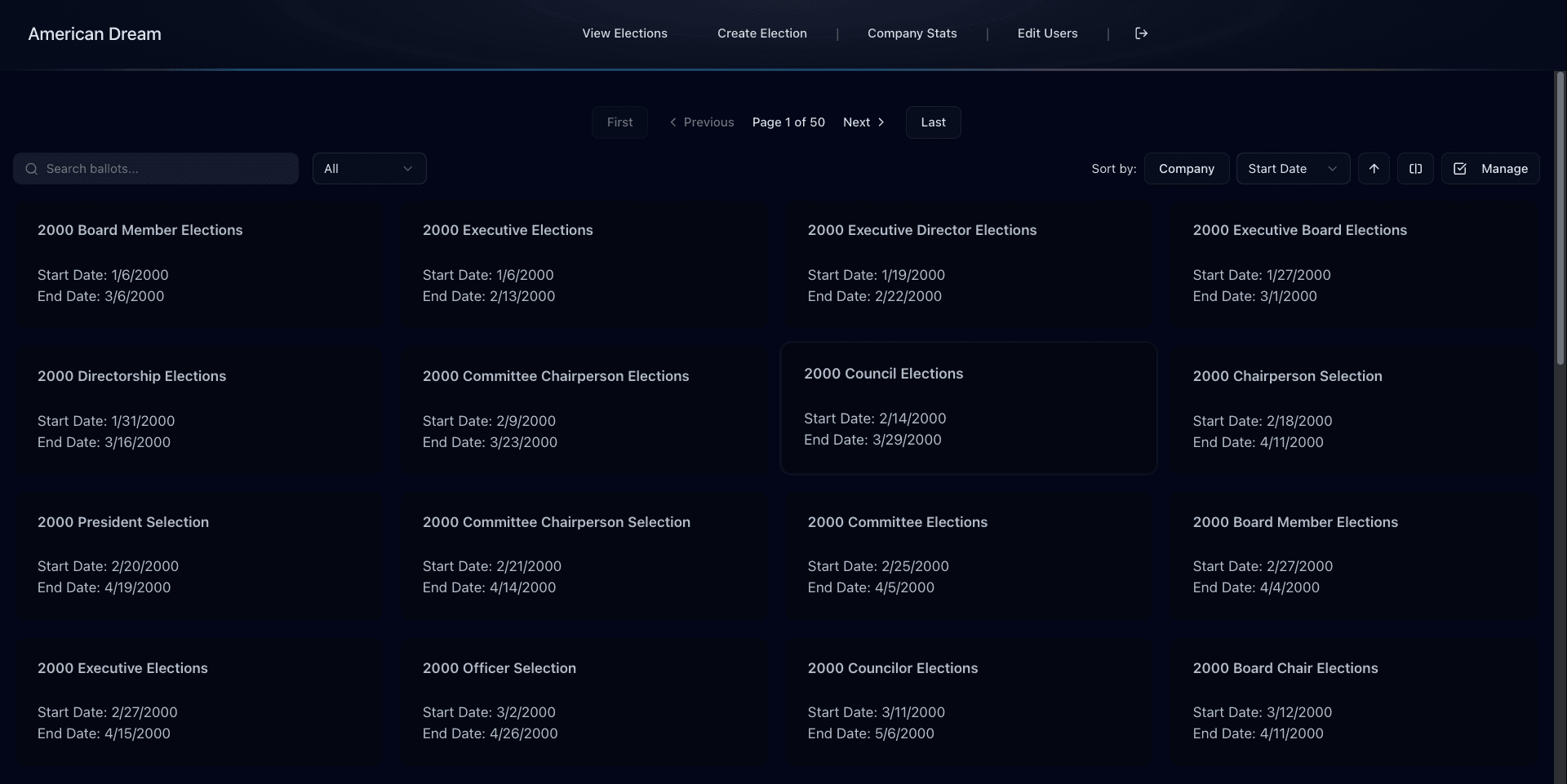Screen dimensions: 1567x784
Task: Click the magnifier icon in search box
Action: click(x=32, y=169)
